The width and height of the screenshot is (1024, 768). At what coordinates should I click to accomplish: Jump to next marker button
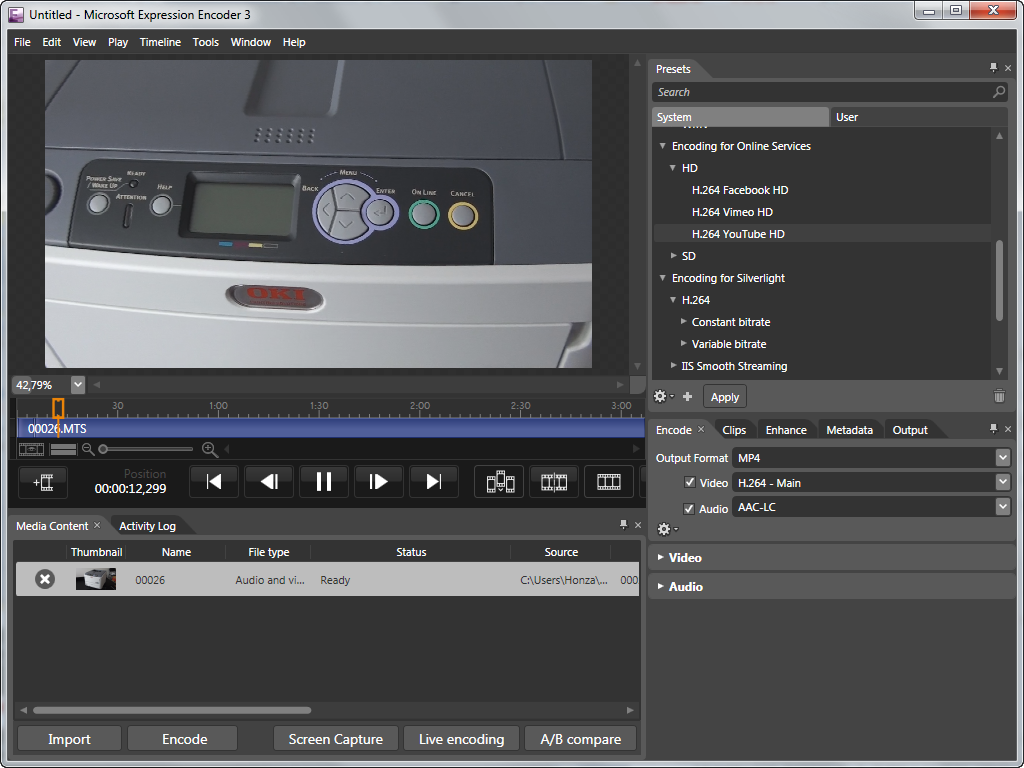point(434,482)
